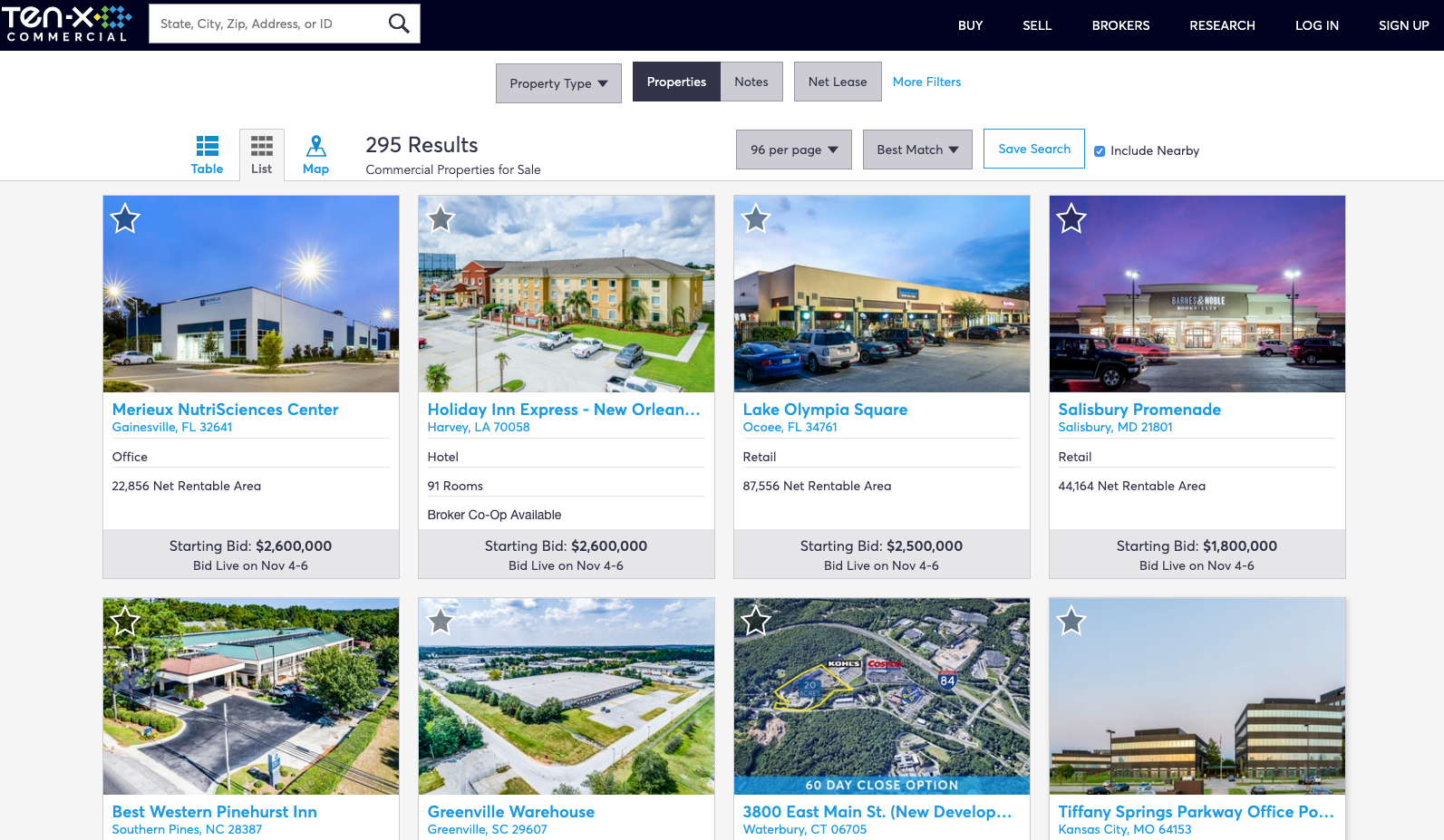Open the 96 per page dropdown
This screenshot has height=840, width=1444.
coord(794,150)
